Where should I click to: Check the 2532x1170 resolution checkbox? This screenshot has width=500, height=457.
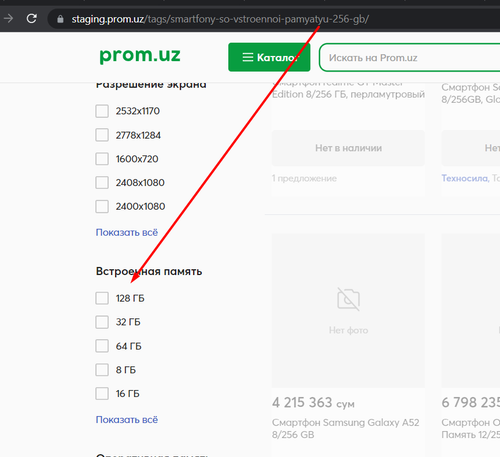click(x=102, y=111)
